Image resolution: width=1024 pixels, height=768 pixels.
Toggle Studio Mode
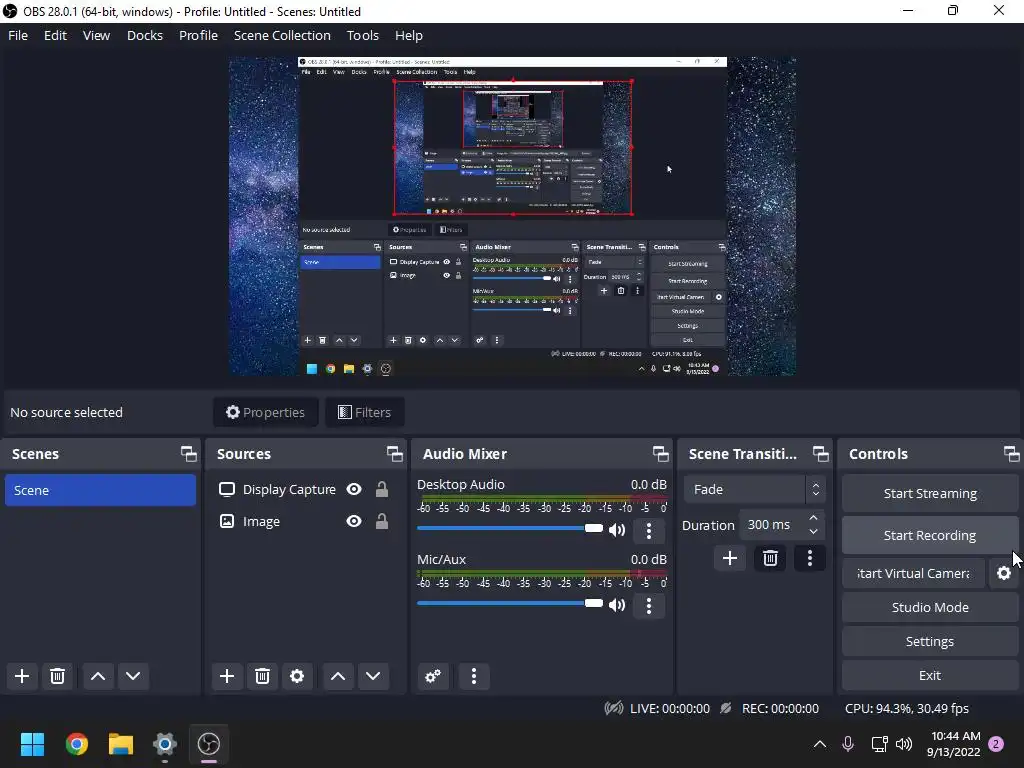coord(930,607)
